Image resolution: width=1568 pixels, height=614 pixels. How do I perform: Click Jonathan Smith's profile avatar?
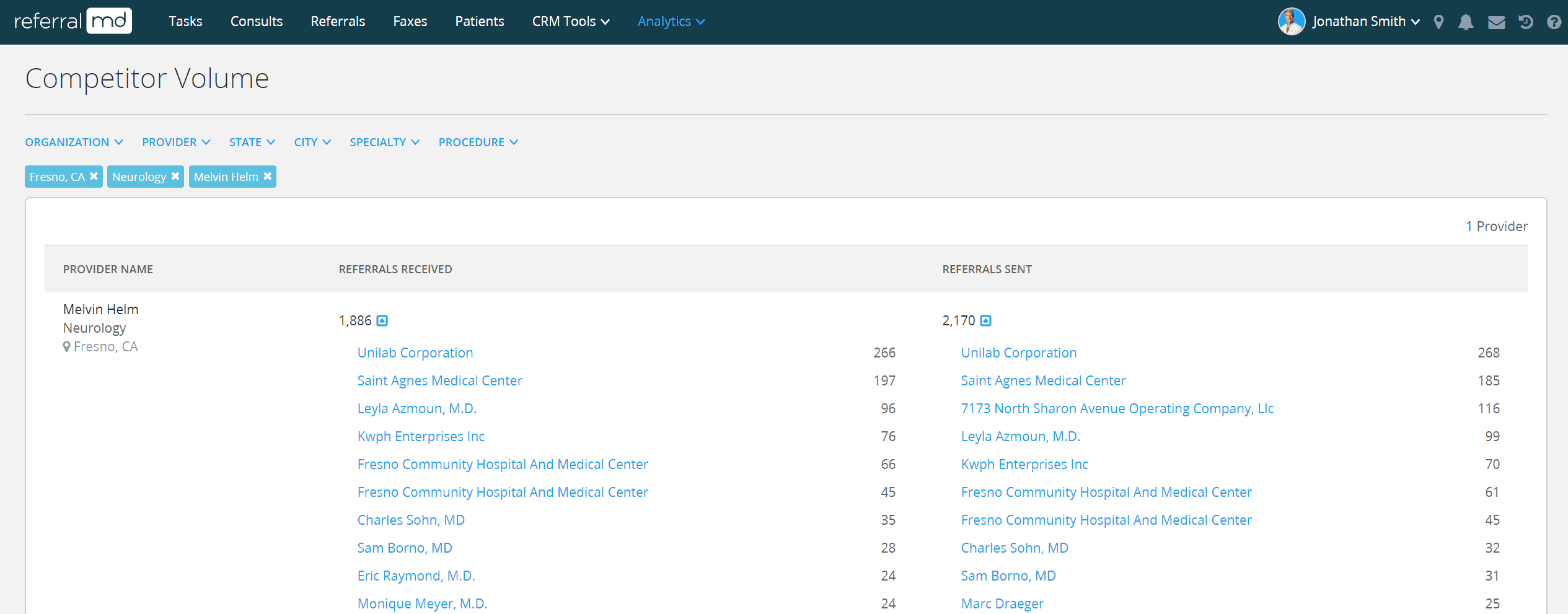[1292, 21]
